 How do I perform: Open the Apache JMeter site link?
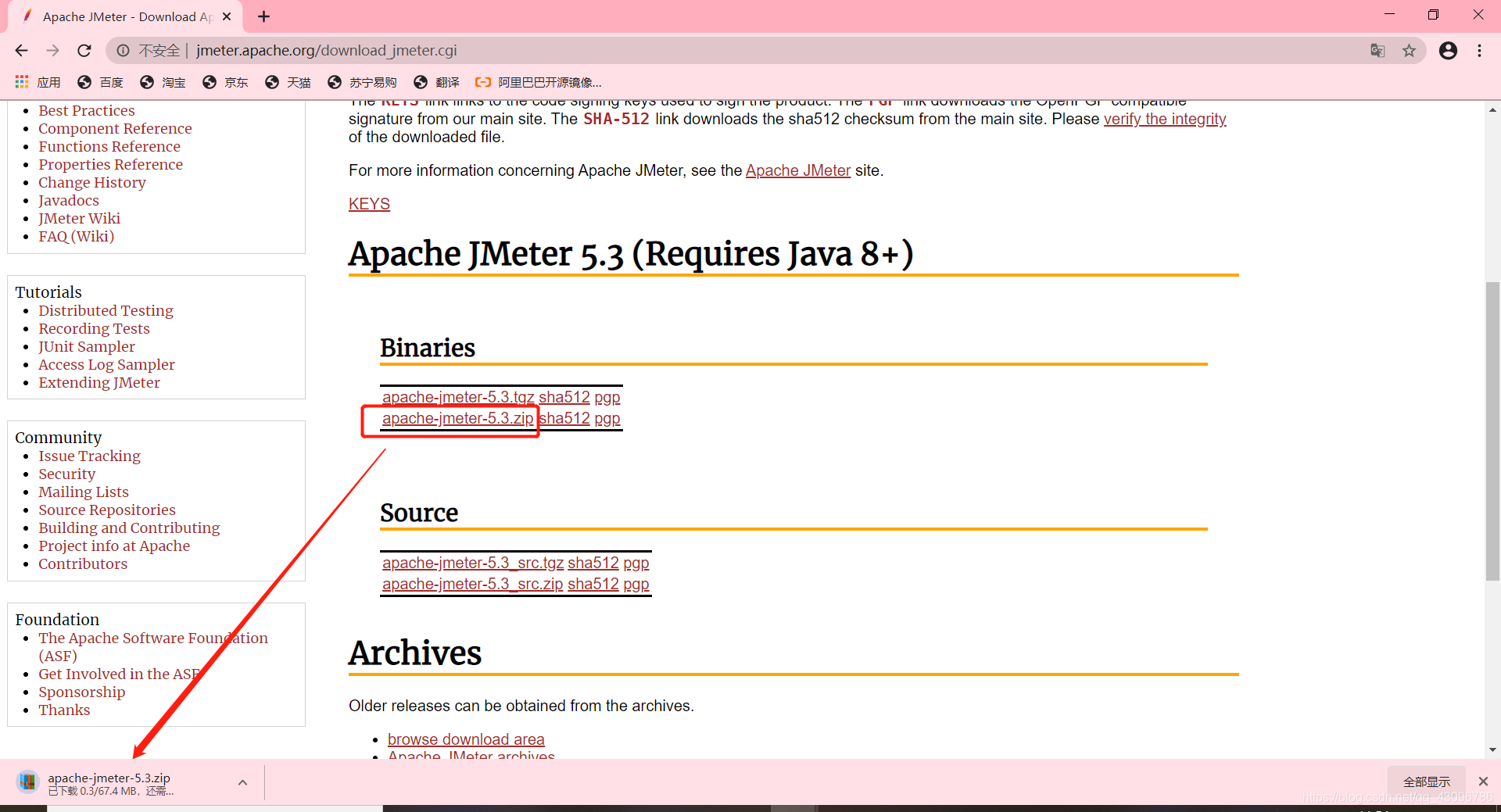coord(798,170)
